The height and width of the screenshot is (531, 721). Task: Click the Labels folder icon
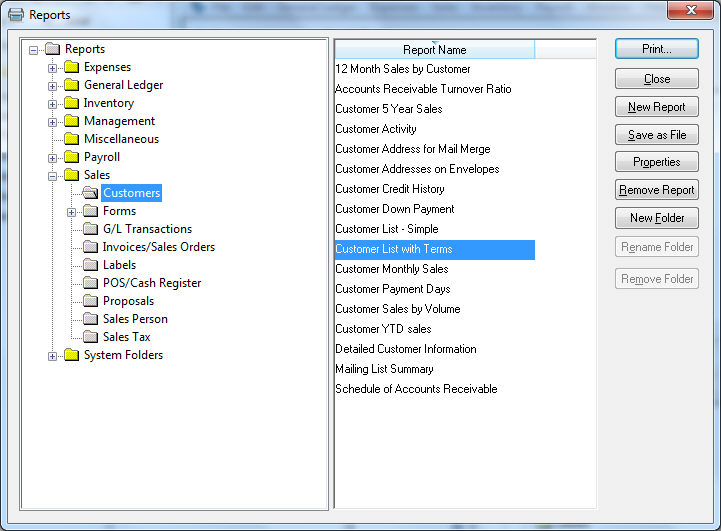pyautogui.click(x=90, y=265)
